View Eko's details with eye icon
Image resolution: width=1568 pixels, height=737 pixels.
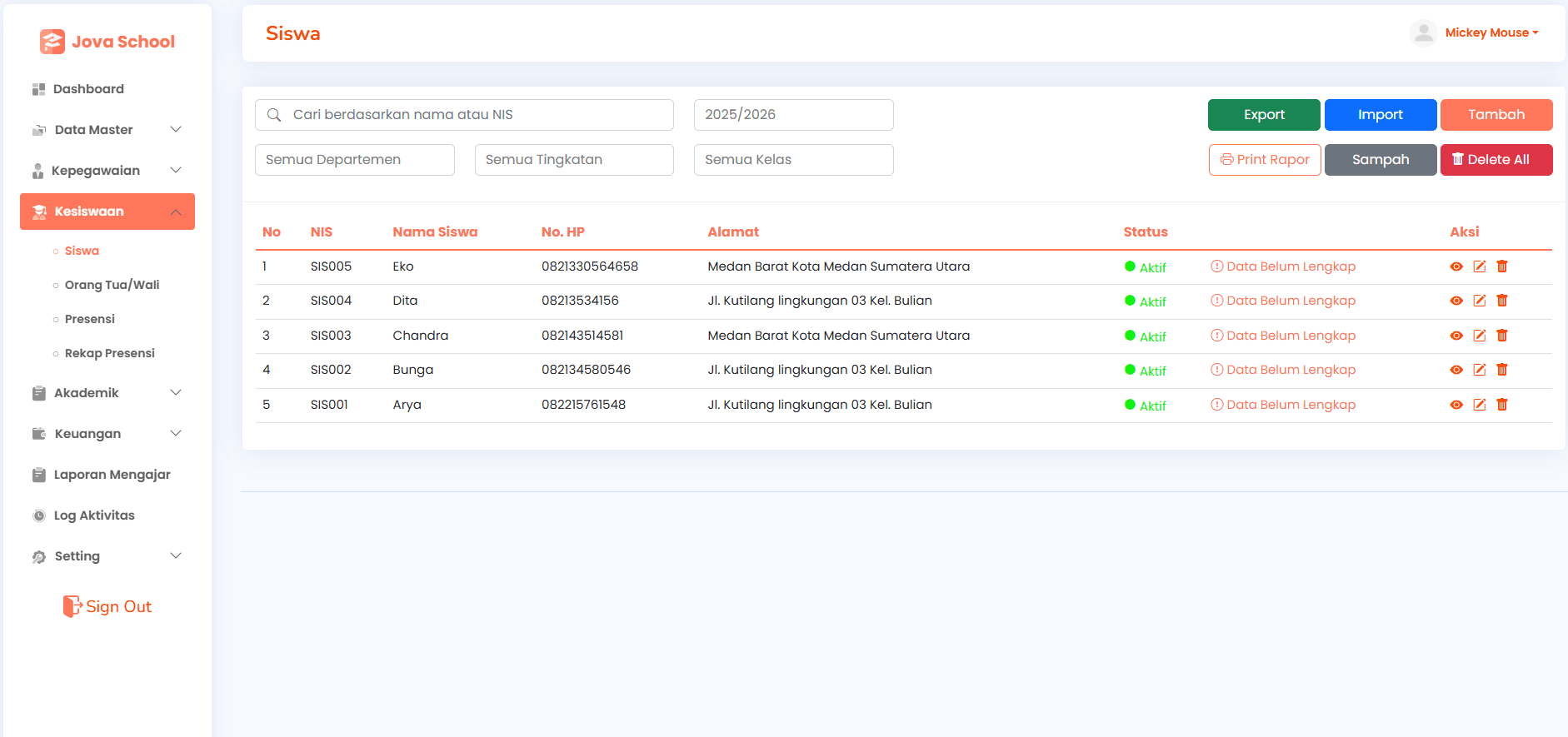tap(1456, 266)
